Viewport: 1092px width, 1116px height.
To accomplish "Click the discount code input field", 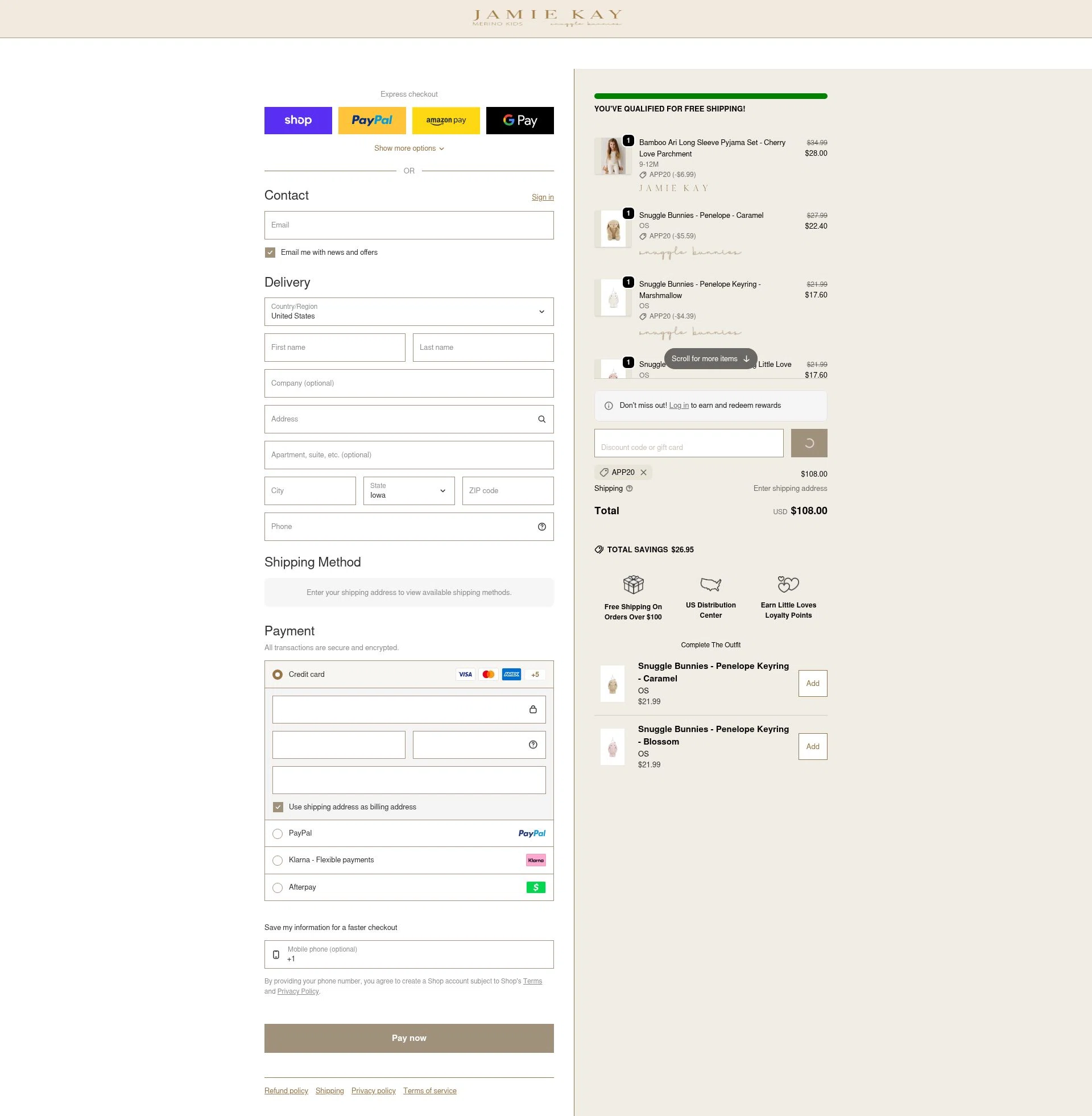I will pyautogui.click(x=688, y=443).
